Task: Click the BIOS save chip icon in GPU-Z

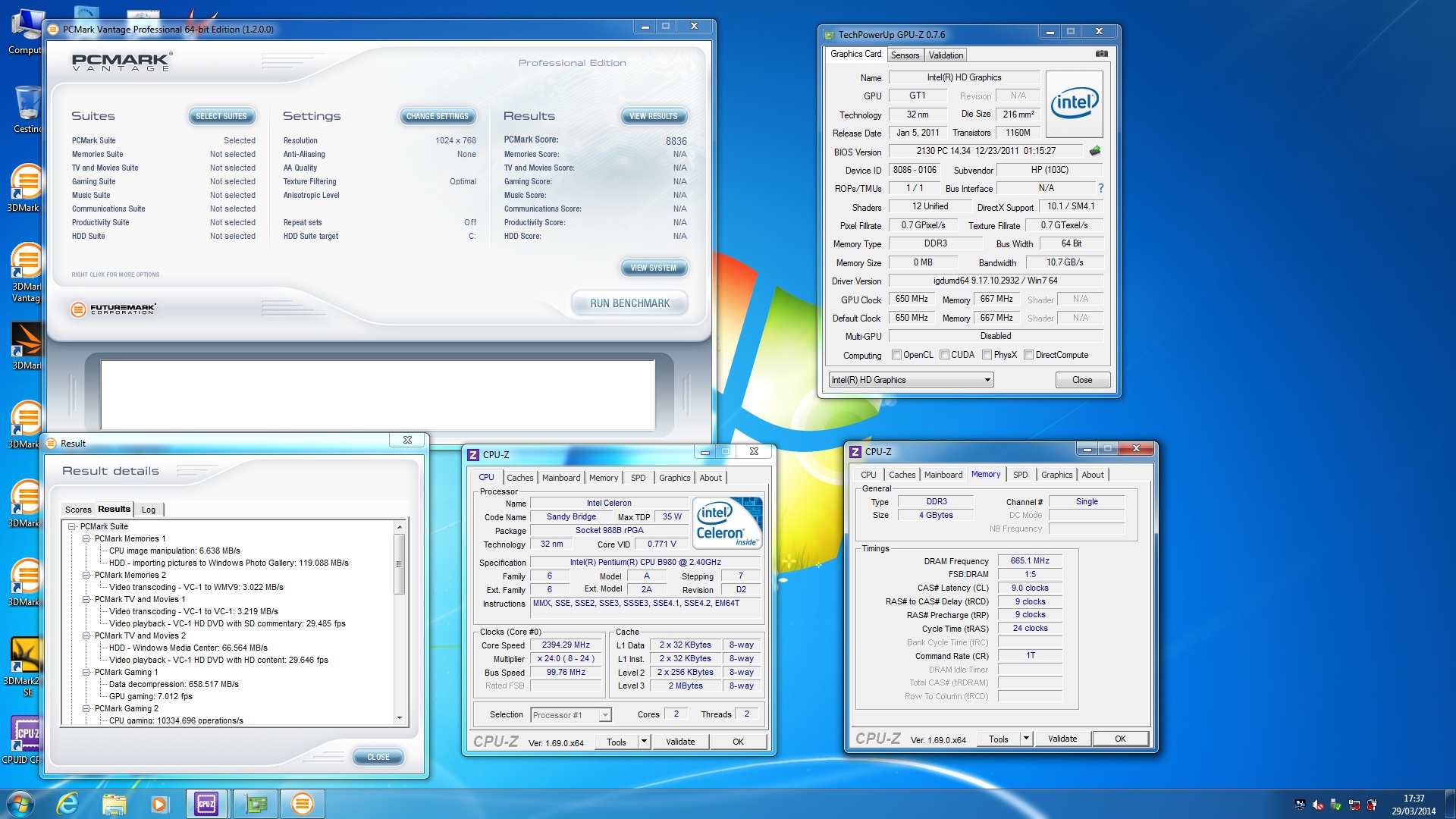Action: (1094, 151)
